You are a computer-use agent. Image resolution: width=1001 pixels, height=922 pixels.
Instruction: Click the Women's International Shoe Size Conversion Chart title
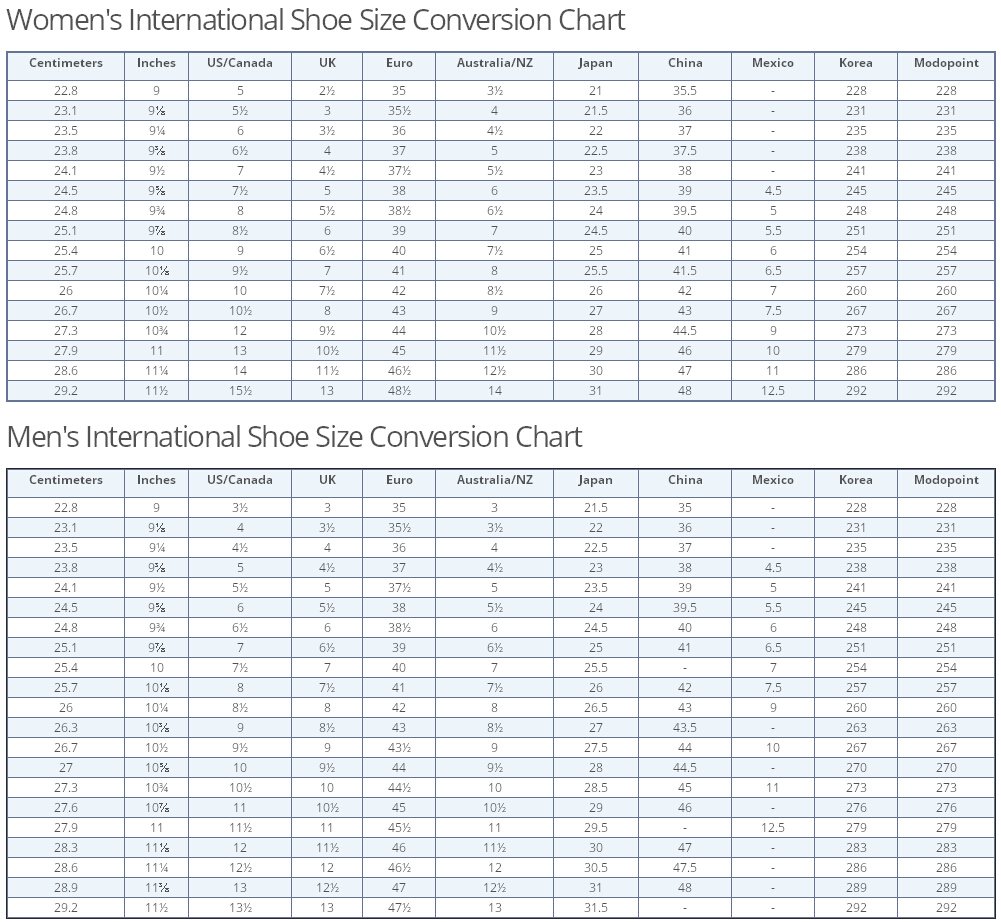[316, 20]
